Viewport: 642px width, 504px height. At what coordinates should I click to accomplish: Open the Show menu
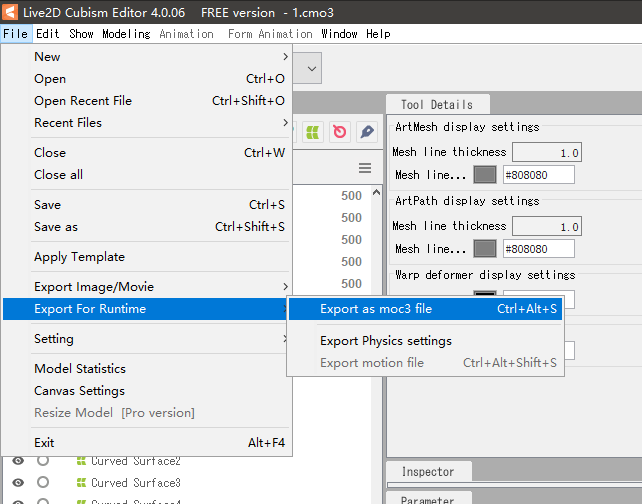[81, 34]
